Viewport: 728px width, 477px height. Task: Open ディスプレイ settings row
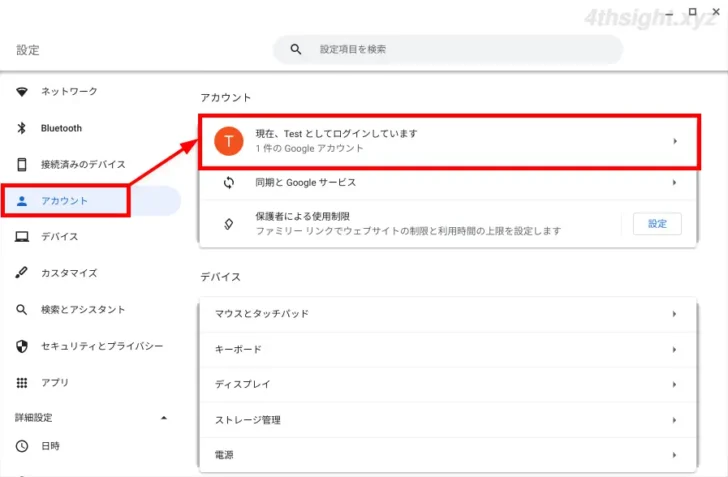coord(449,385)
